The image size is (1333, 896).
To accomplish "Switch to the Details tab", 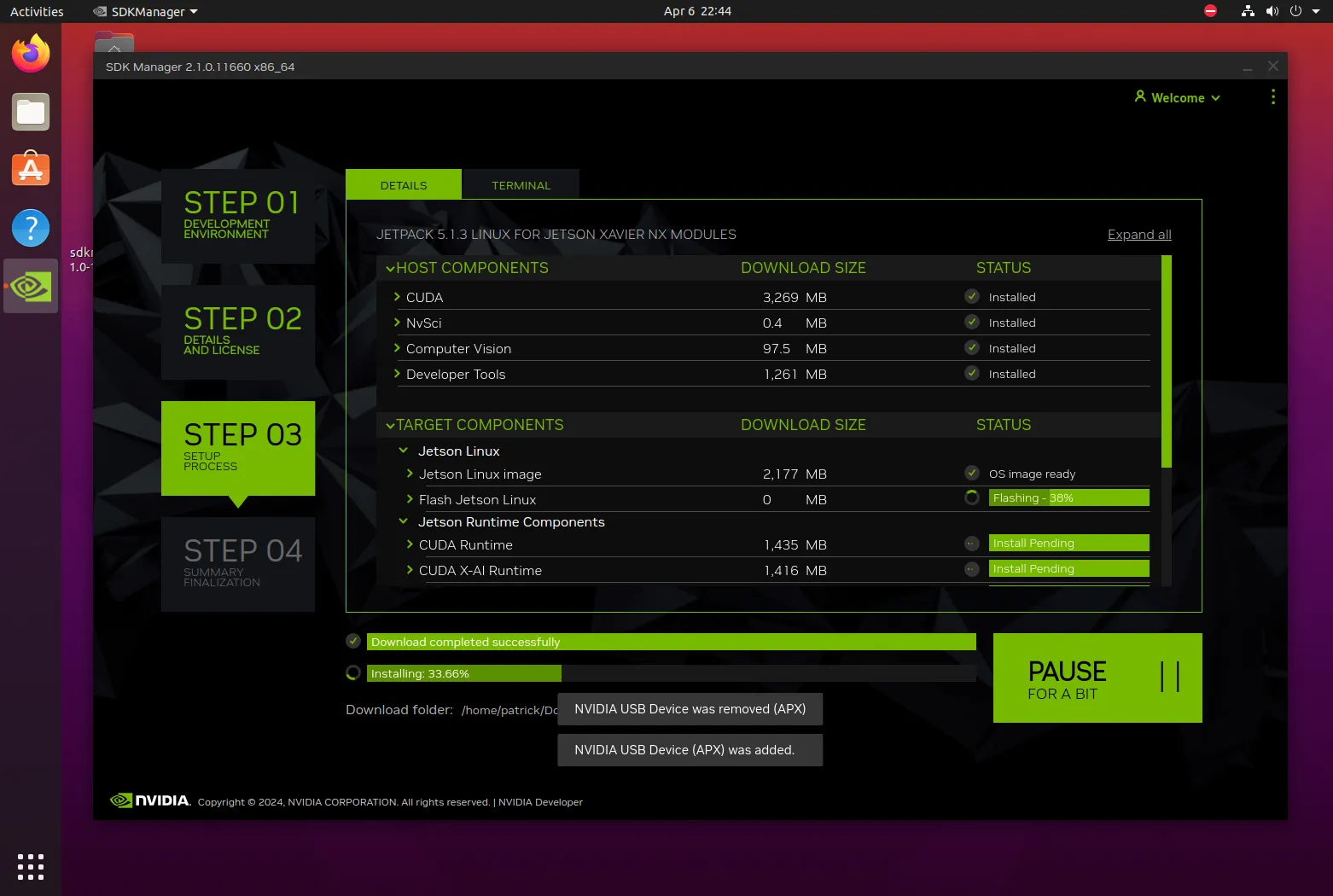I will coord(404,184).
